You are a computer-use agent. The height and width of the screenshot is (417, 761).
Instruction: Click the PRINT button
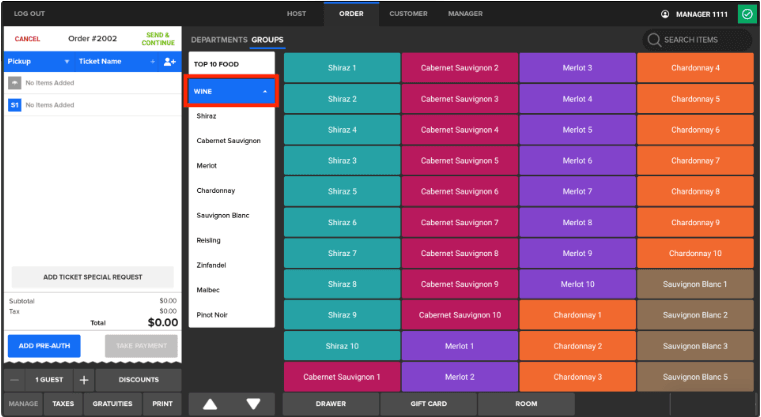162,404
